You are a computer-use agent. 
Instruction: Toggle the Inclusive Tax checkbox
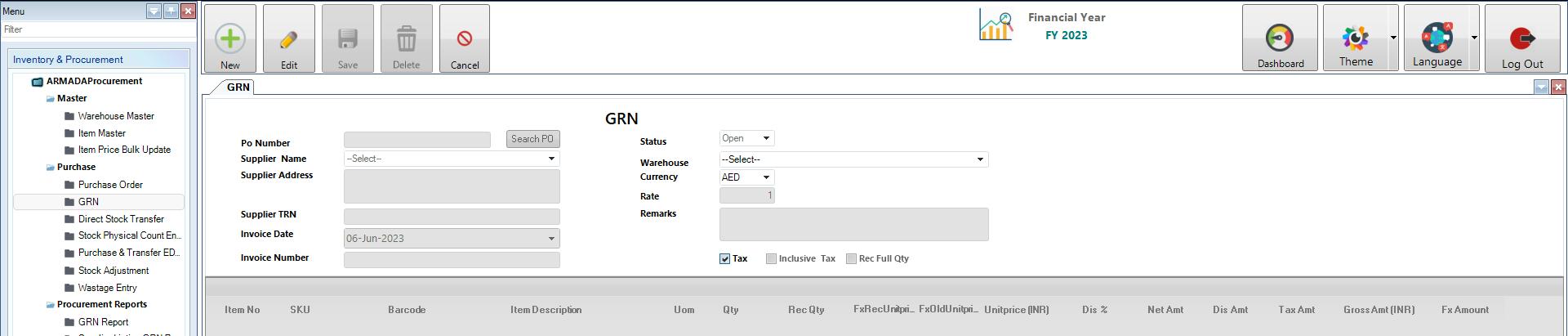[x=771, y=259]
